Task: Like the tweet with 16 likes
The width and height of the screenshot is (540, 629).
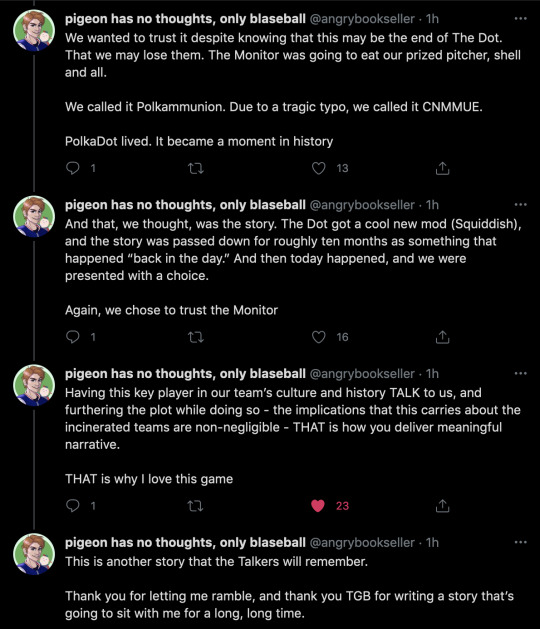Action: [x=319, y=337]
